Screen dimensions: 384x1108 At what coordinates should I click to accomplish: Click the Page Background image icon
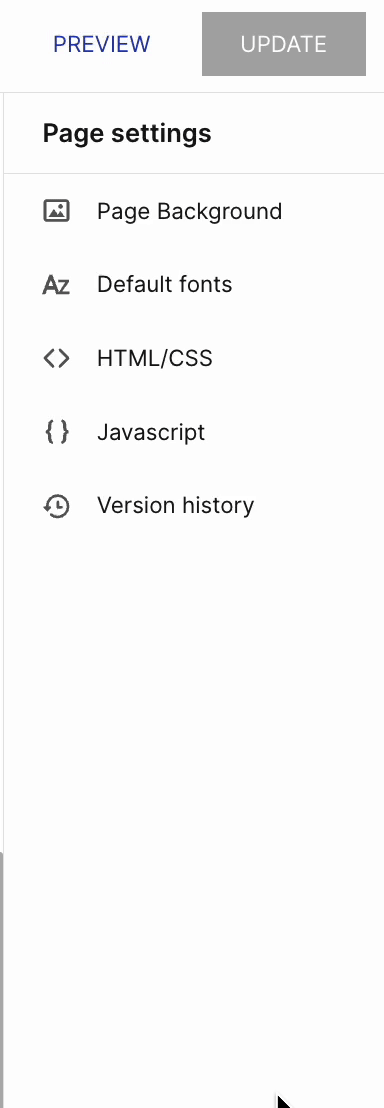coord(57,211)
